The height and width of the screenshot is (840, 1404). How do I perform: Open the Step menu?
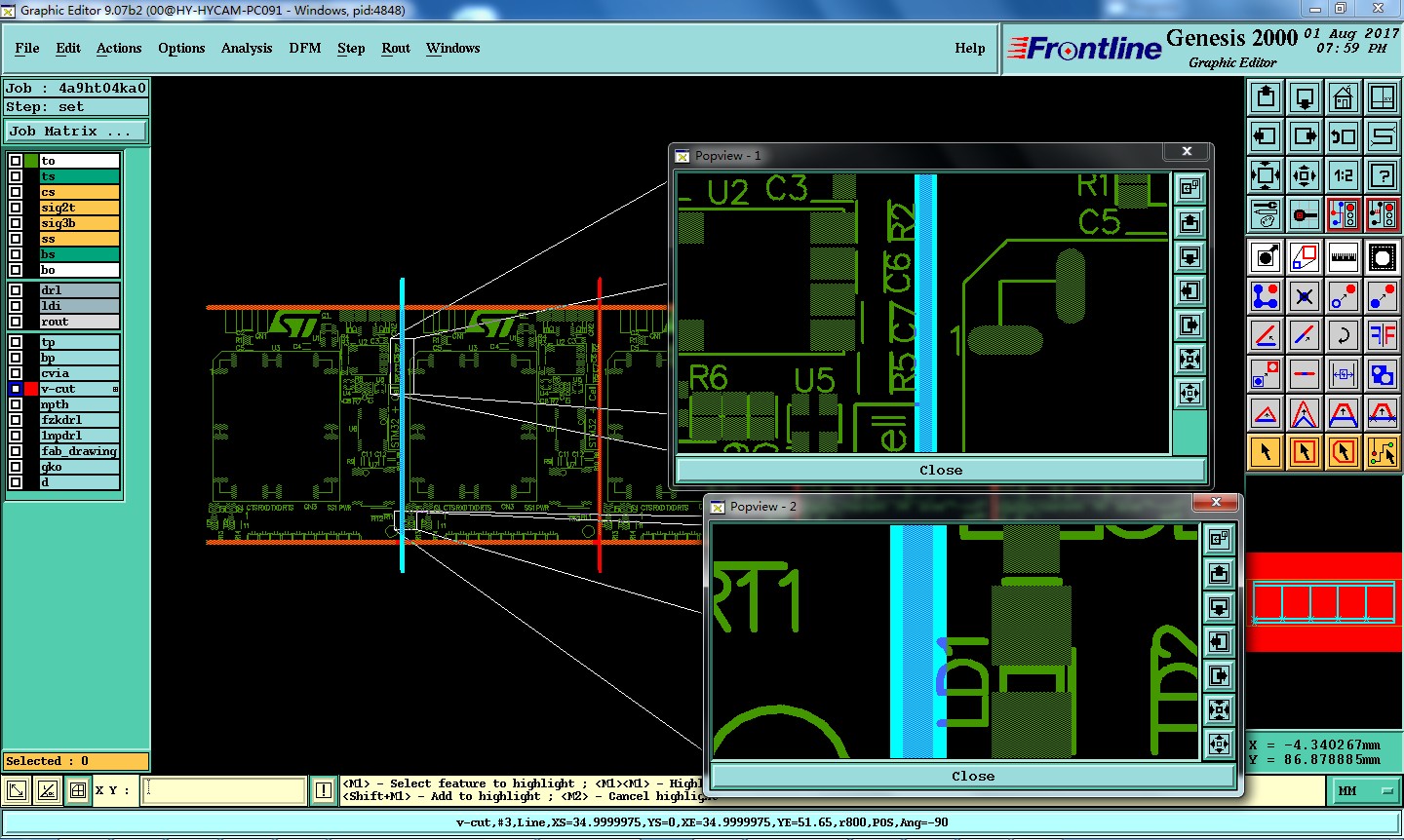tap(351, 48)
